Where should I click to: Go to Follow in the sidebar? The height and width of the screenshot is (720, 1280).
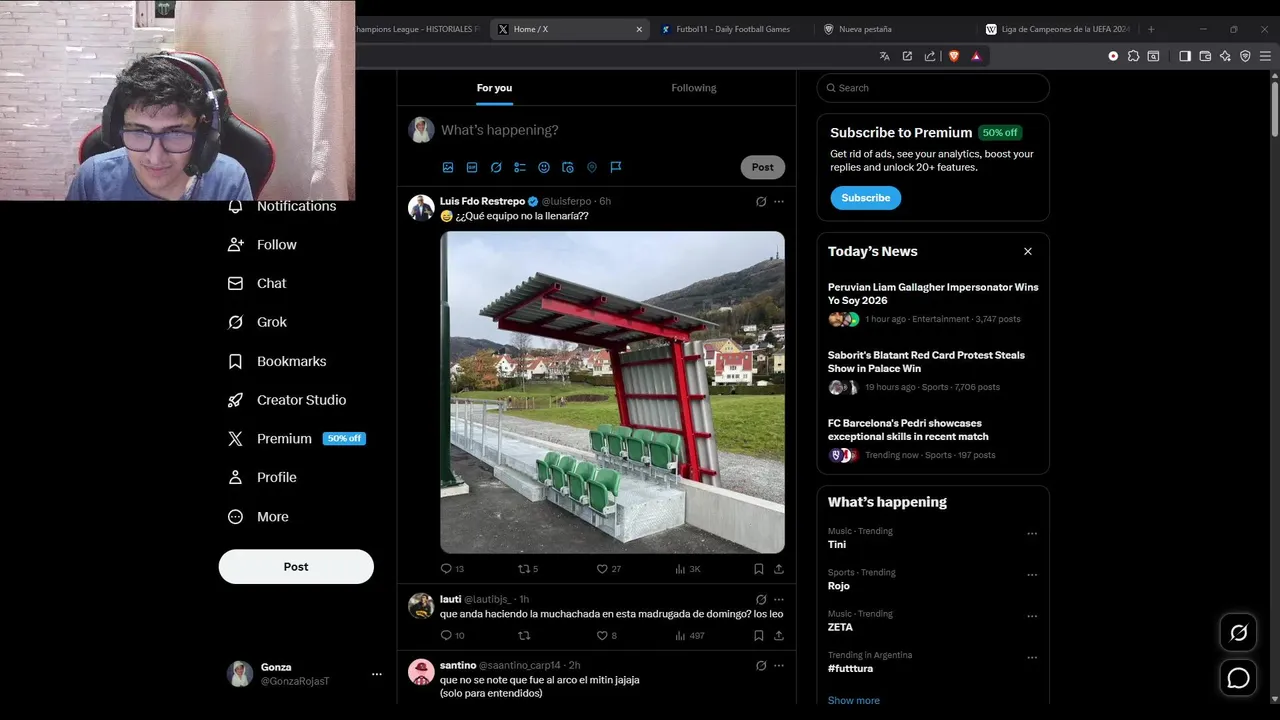point(262,245)
